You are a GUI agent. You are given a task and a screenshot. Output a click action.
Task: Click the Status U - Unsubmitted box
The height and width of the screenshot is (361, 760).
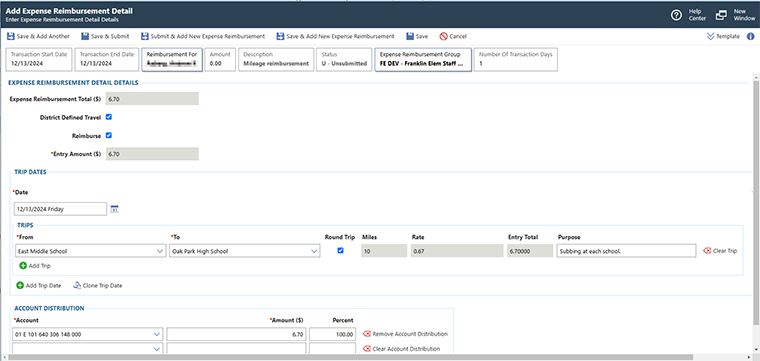coord(344,60)
